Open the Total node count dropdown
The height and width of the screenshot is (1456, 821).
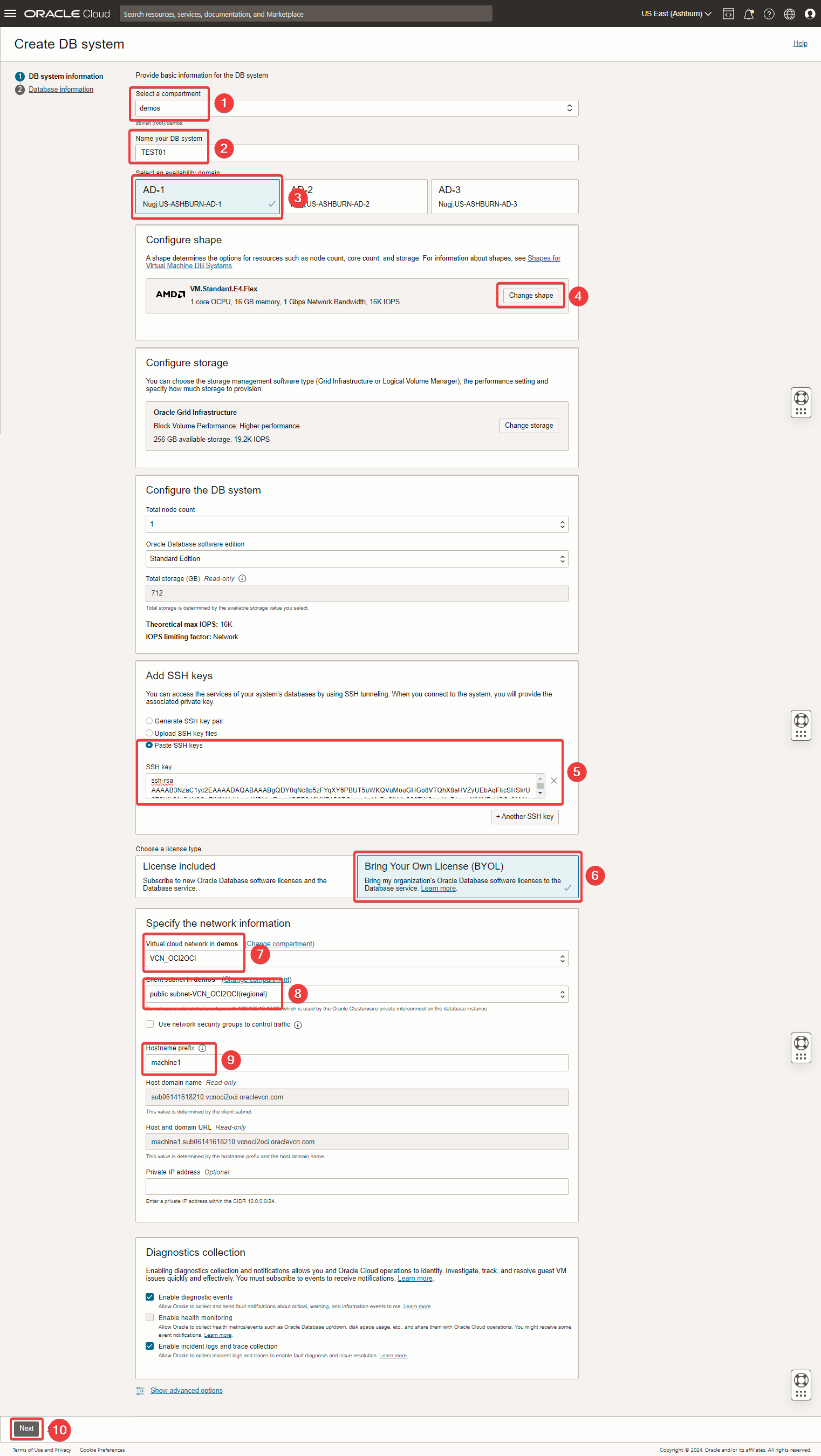coord(357,524)
